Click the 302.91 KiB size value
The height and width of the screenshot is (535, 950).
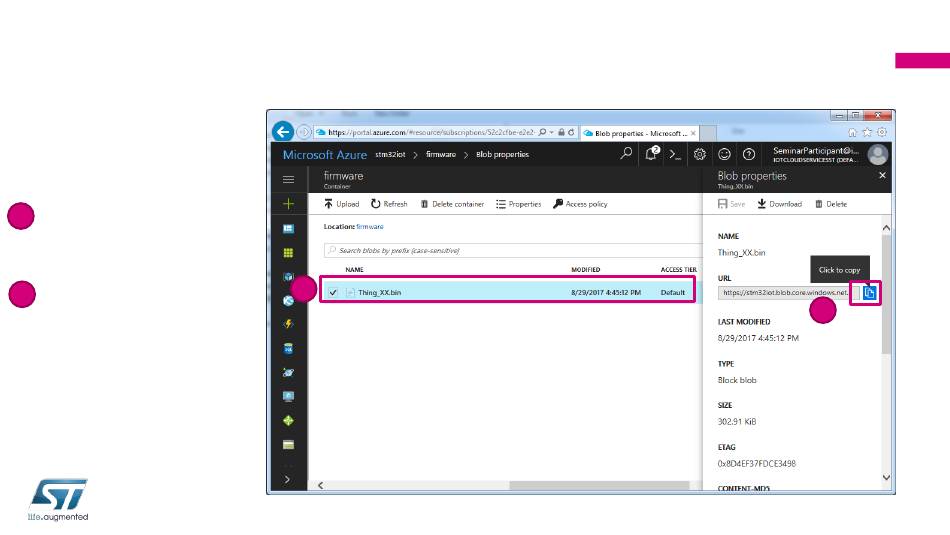click(737, 421)
